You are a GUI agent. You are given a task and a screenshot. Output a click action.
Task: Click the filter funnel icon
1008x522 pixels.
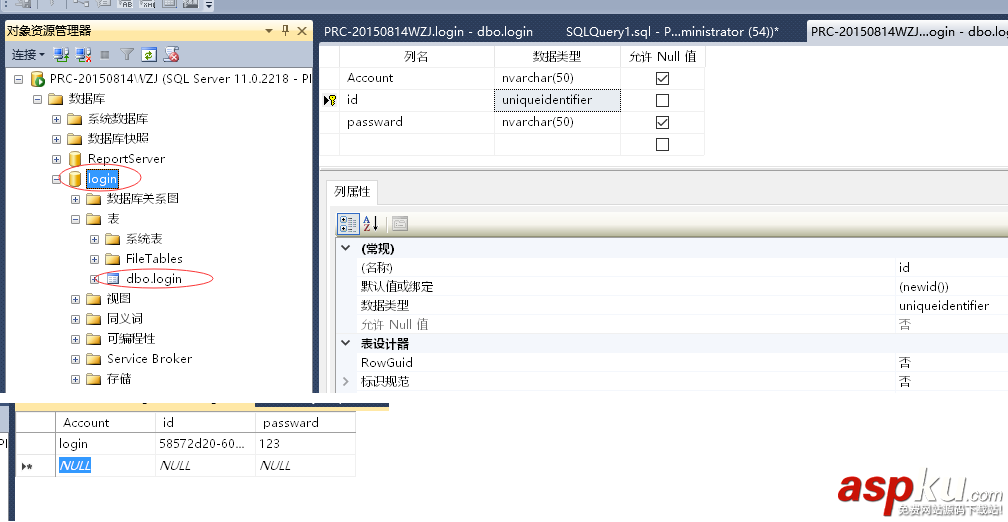[127, 55]
